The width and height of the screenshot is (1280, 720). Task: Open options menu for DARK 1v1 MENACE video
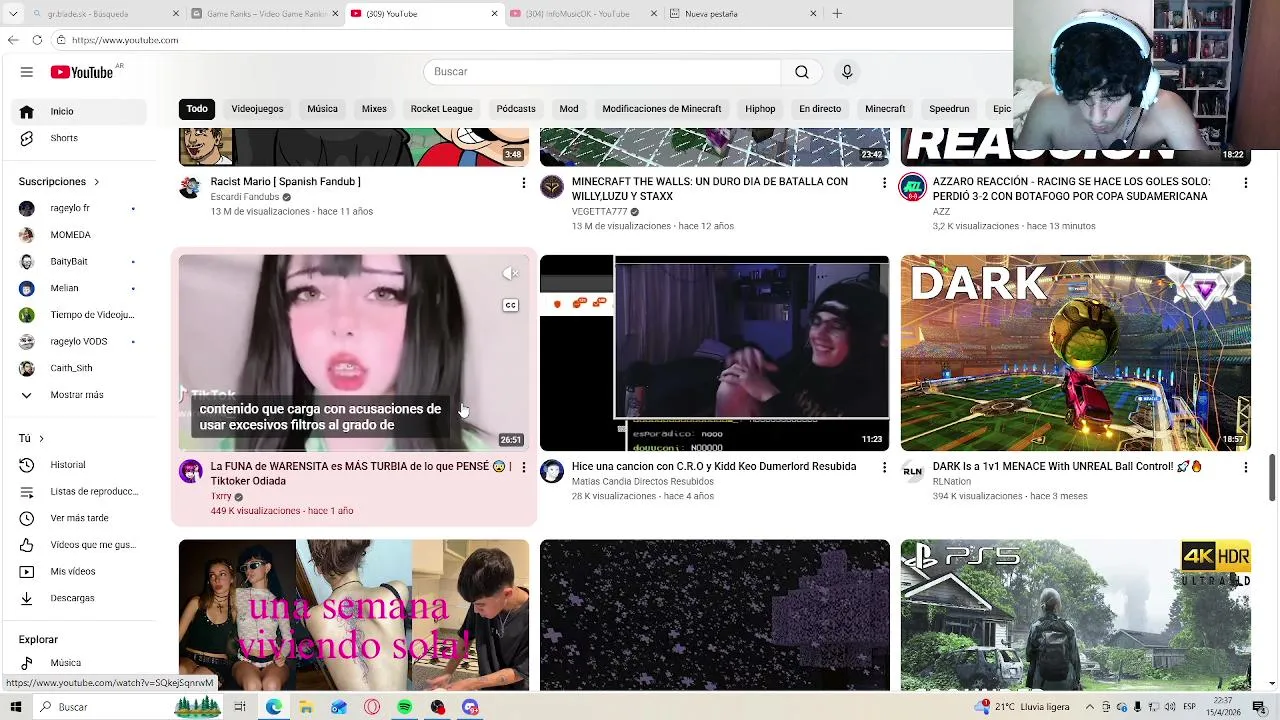(x=1245, y=467)
